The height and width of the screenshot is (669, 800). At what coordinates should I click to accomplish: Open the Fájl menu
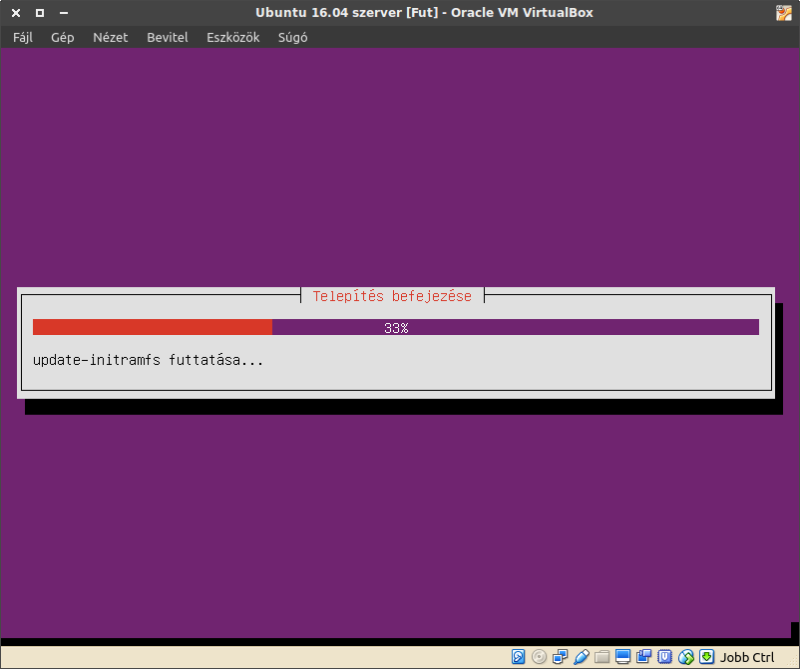pos(23,37)
